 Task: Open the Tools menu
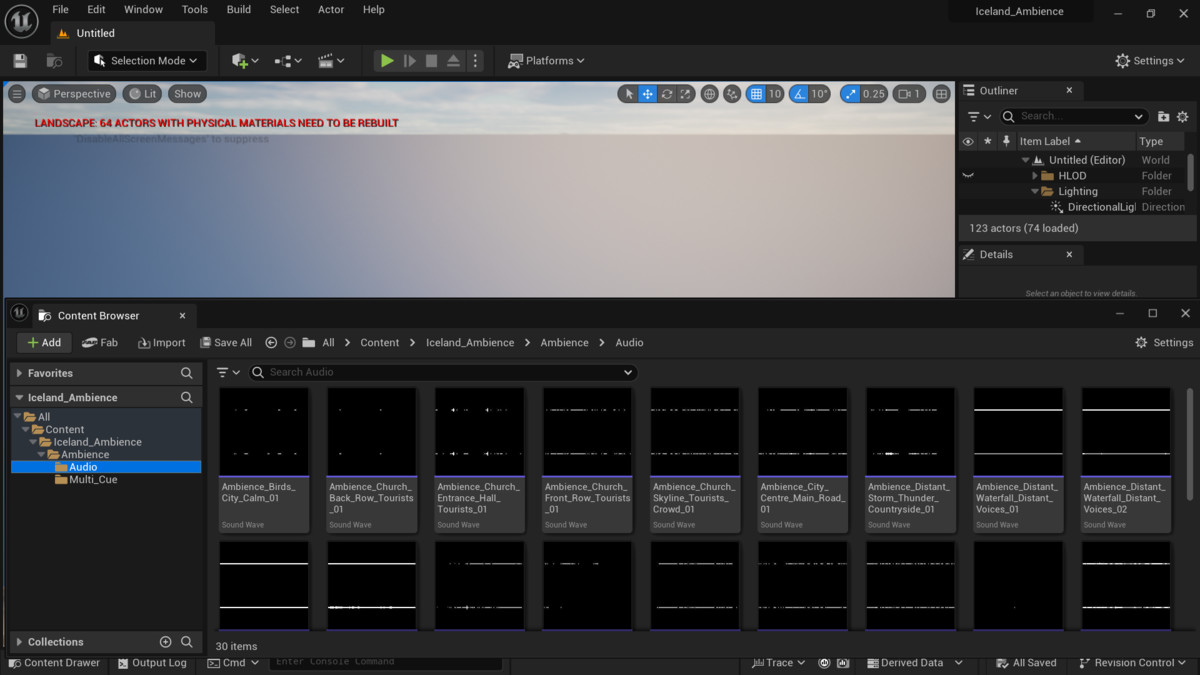tap(195, 10)
